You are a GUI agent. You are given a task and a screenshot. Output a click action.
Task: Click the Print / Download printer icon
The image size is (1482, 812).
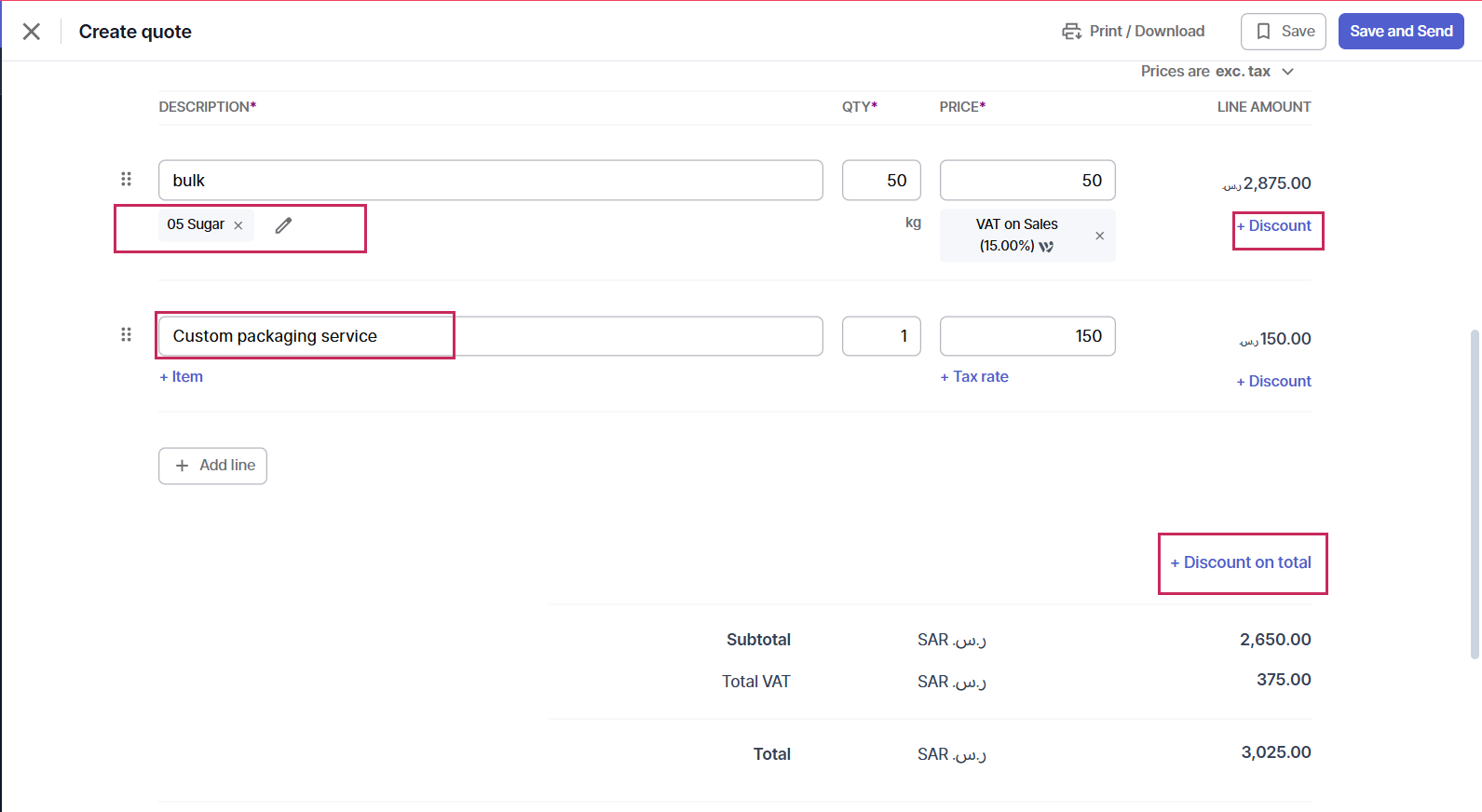[x=1071, y=32]
